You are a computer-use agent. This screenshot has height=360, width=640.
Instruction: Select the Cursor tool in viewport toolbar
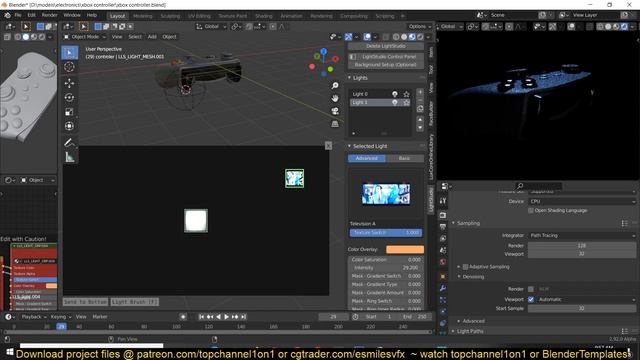coord(69,67)
